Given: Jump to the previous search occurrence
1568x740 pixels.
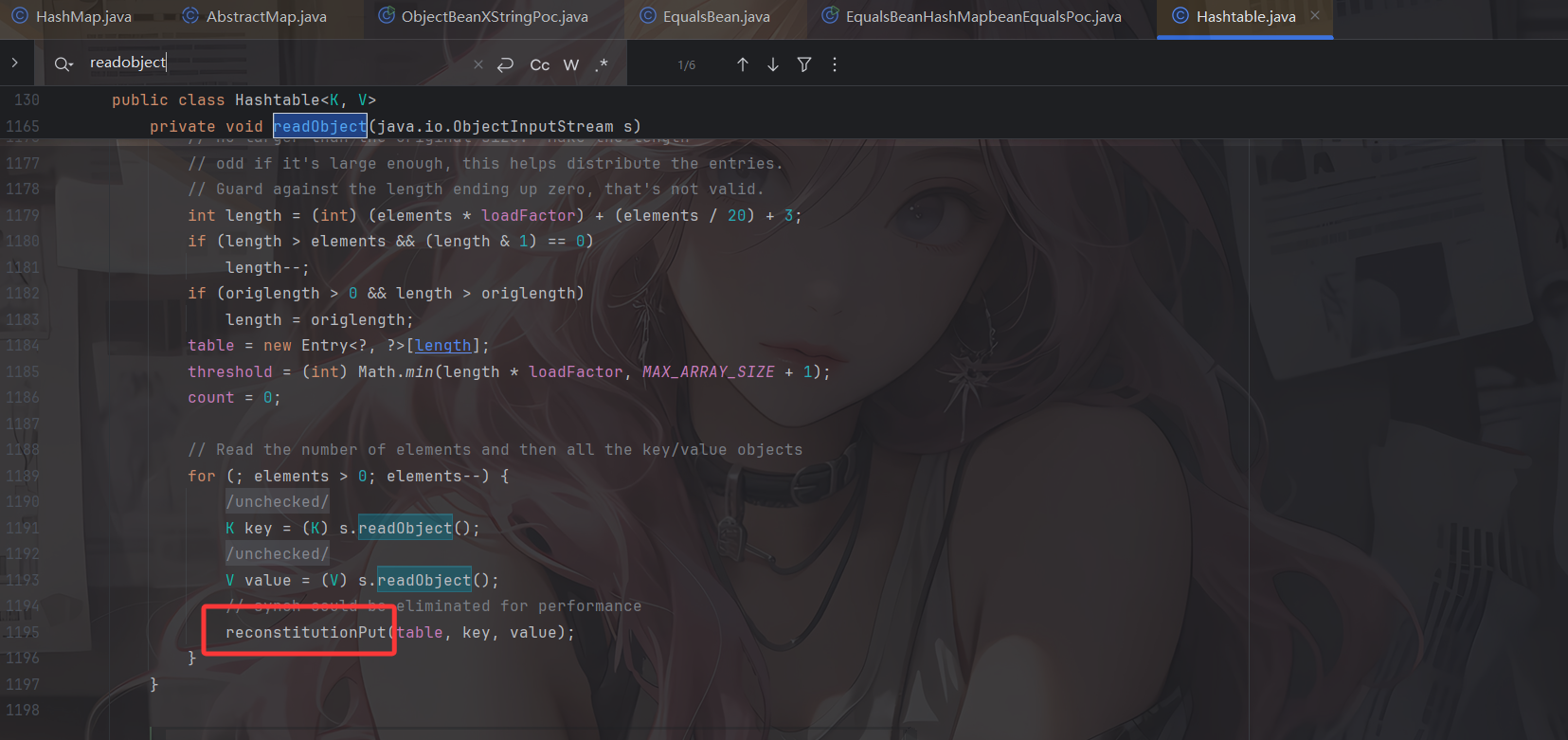Looking at the screenshot, I should tap(743, 64).
